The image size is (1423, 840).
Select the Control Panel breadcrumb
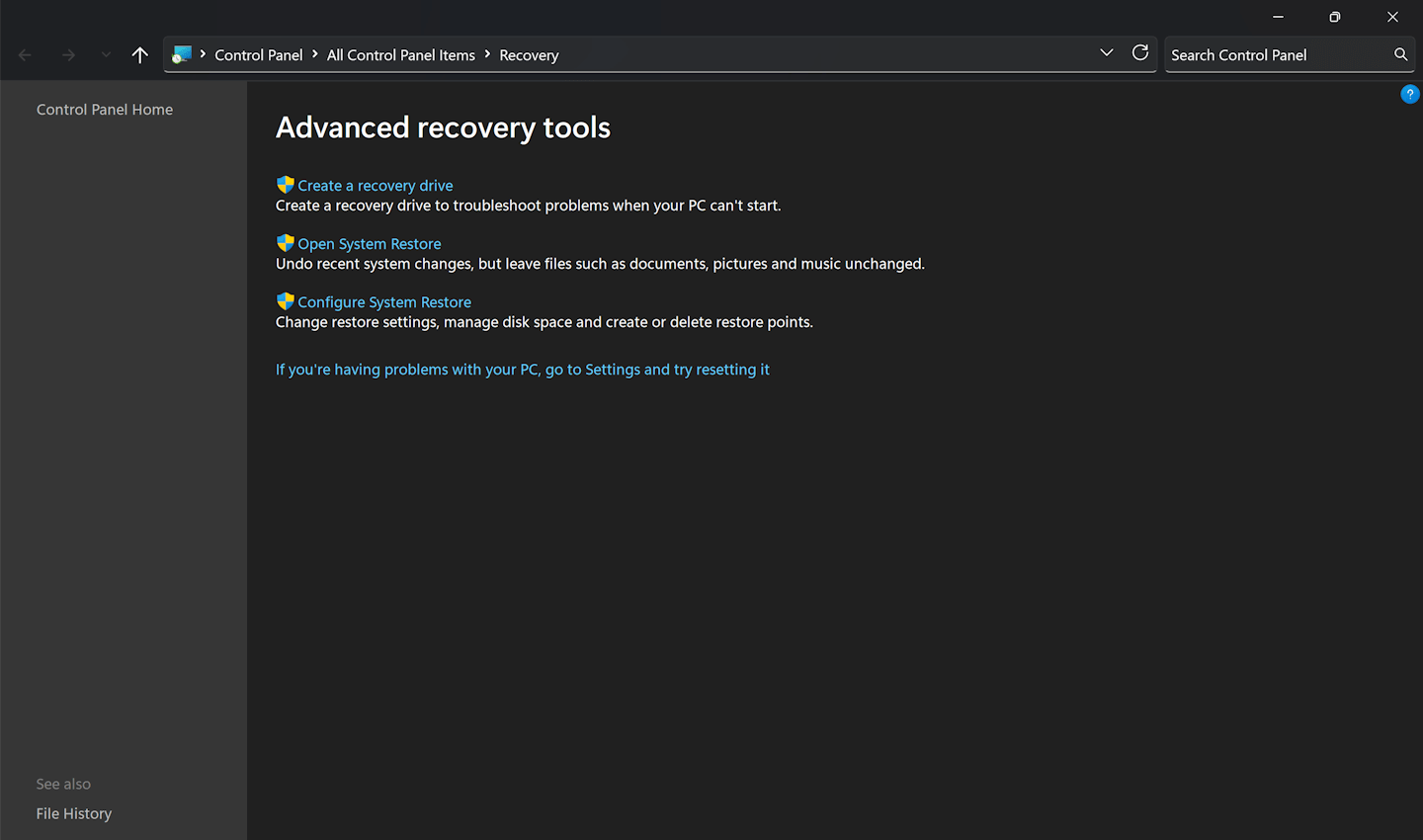click(258, 55)
